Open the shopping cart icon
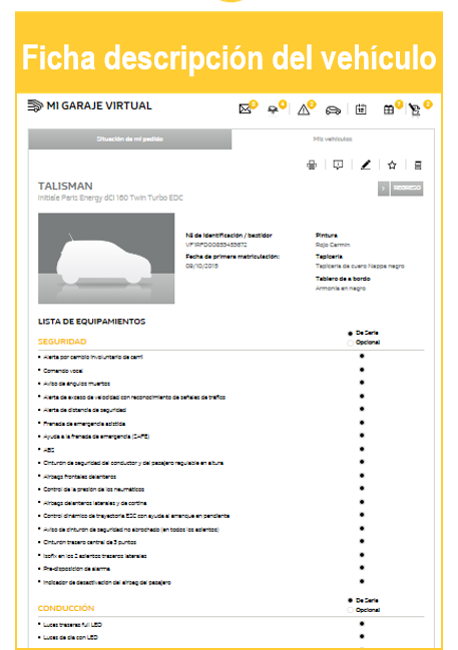This screenshot has width=458, height=650. pyautogui.click(x=414, y=109)
